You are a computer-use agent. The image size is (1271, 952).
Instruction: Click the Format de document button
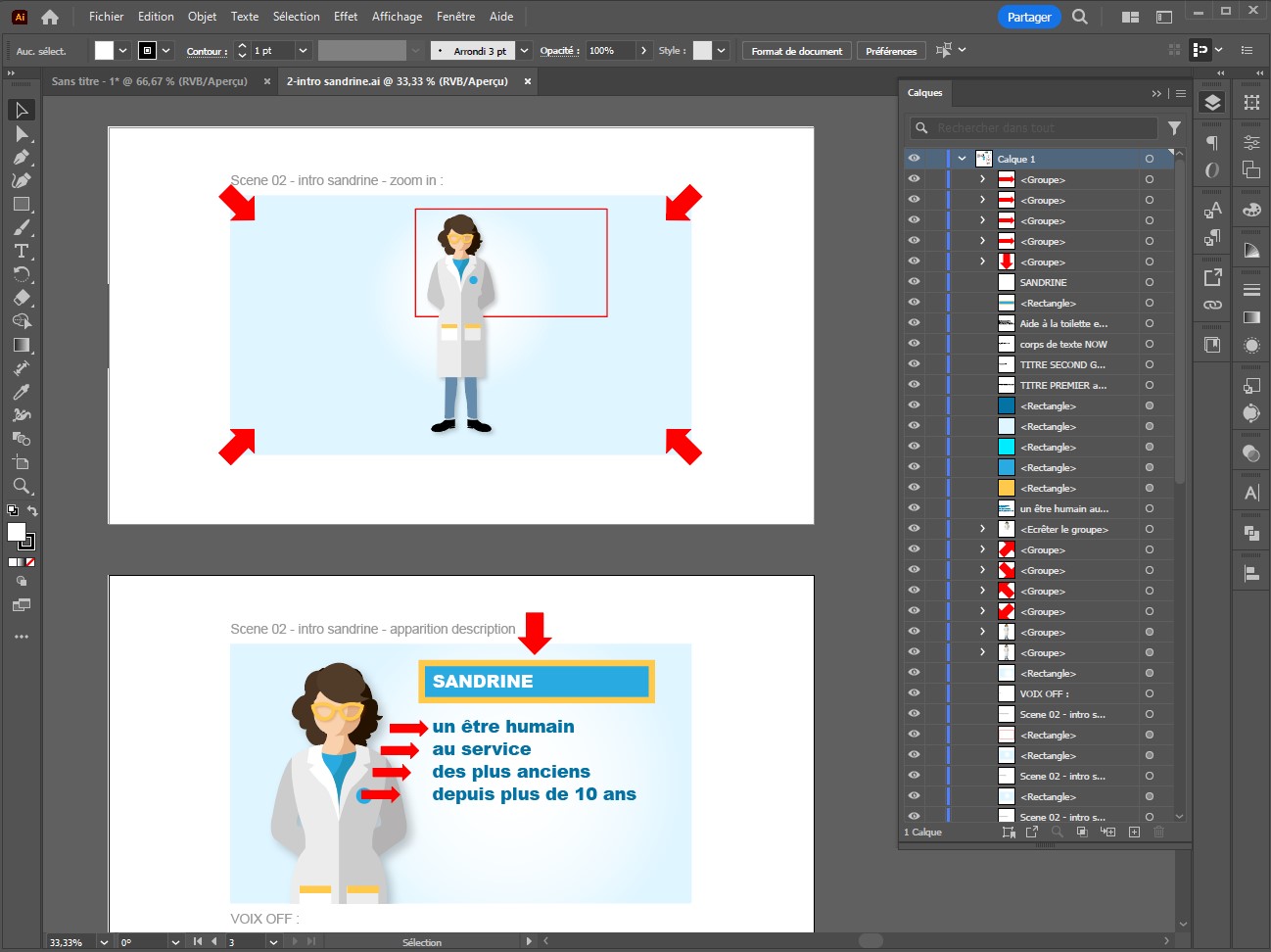click(797, 51)
